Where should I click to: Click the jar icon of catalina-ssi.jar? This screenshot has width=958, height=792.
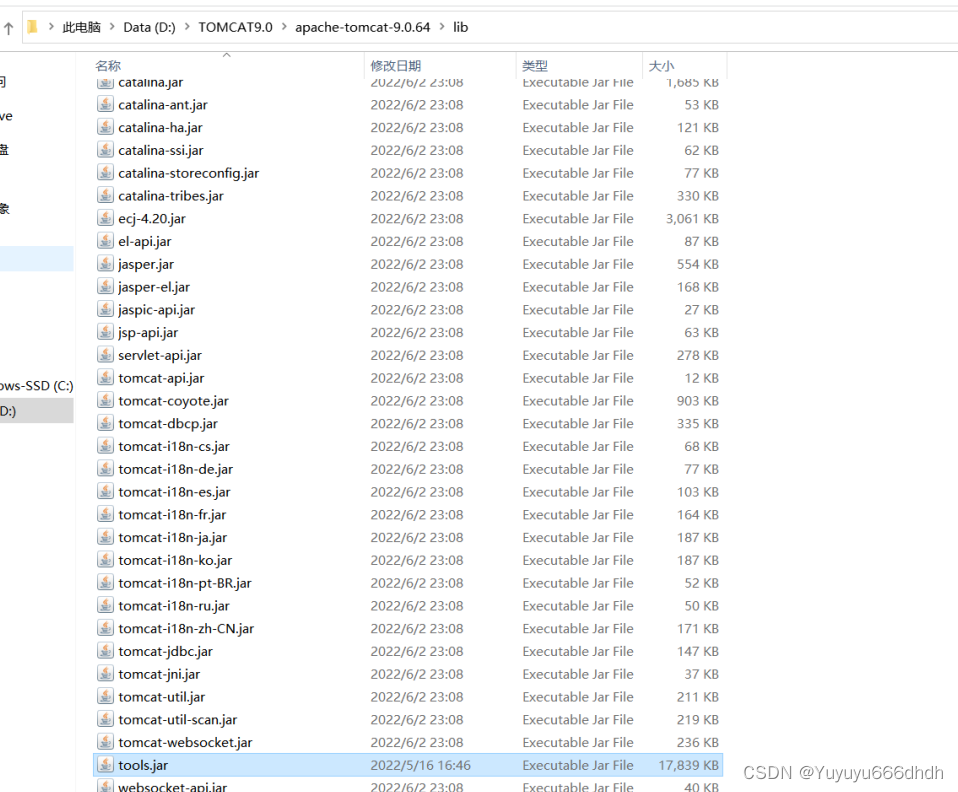pos(105,150)
